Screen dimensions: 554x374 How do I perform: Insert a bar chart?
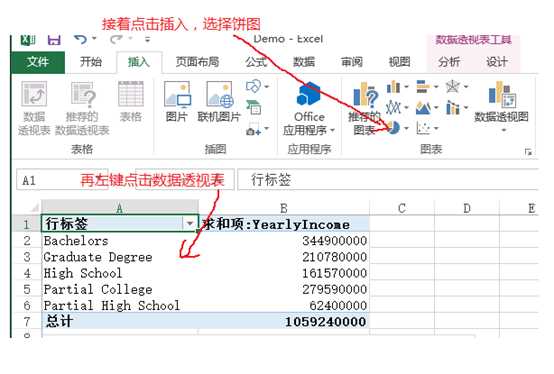(423, 86)
